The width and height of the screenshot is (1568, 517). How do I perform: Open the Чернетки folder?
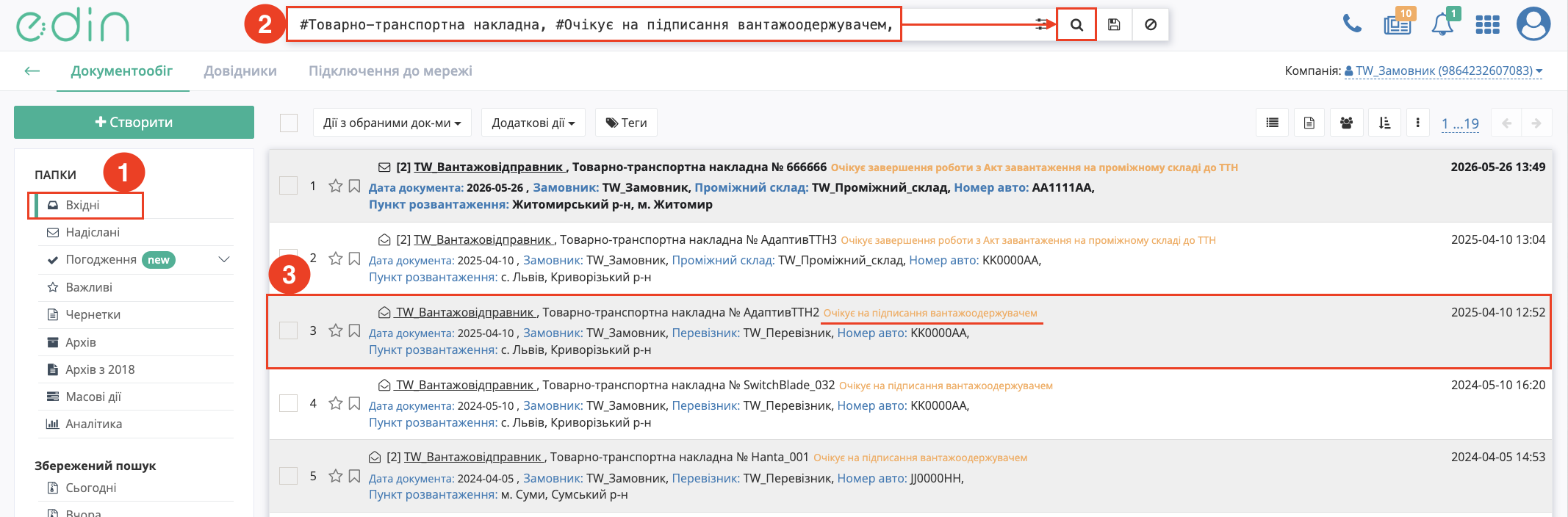pos(93,314)
